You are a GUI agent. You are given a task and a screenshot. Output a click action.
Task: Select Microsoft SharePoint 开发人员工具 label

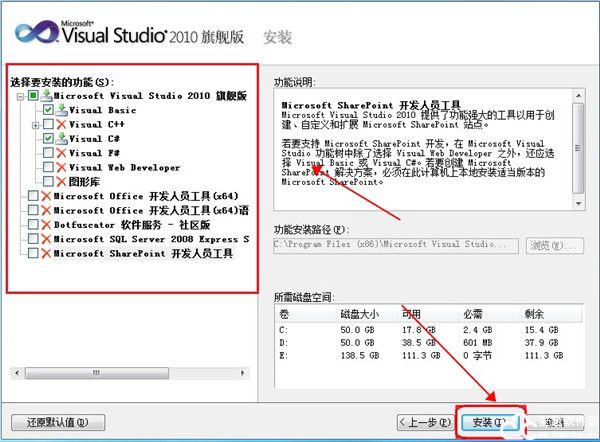click(x=143, y=253)
